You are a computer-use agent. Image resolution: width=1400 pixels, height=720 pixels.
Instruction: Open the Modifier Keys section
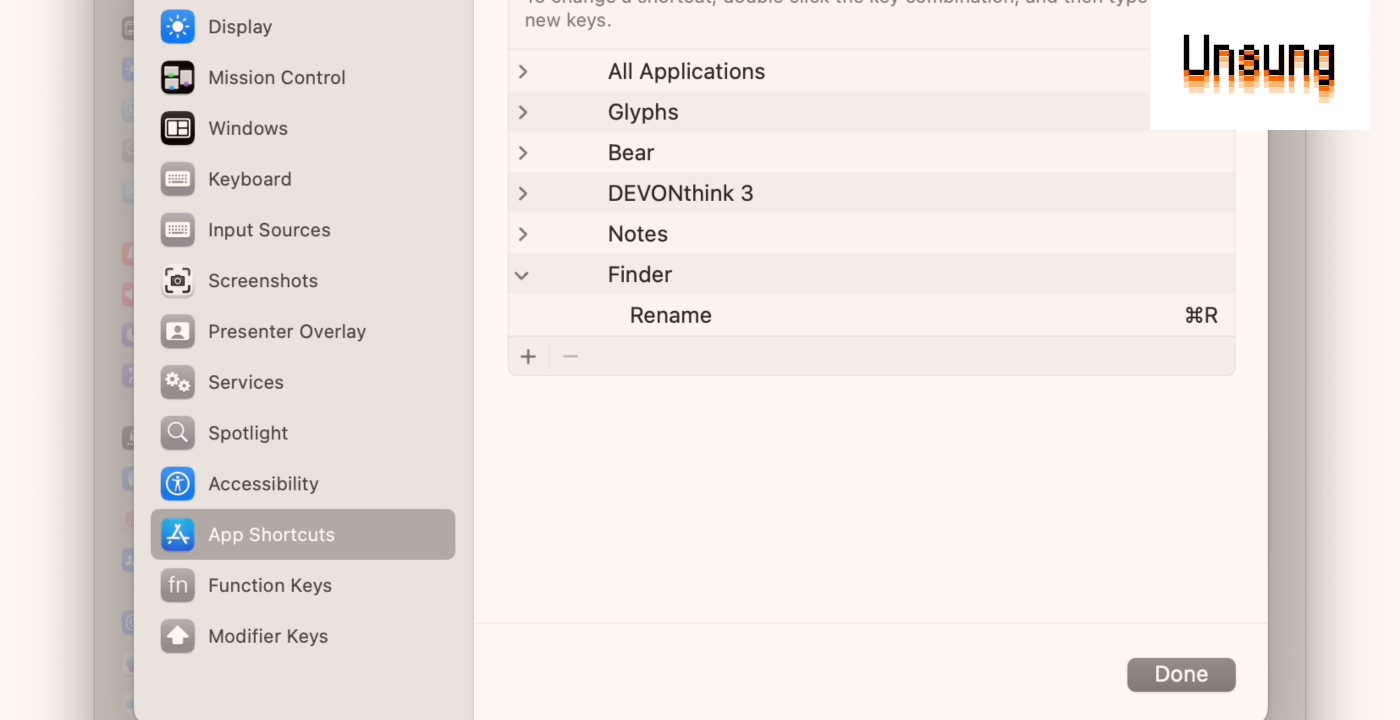click(x=267, y=636)
